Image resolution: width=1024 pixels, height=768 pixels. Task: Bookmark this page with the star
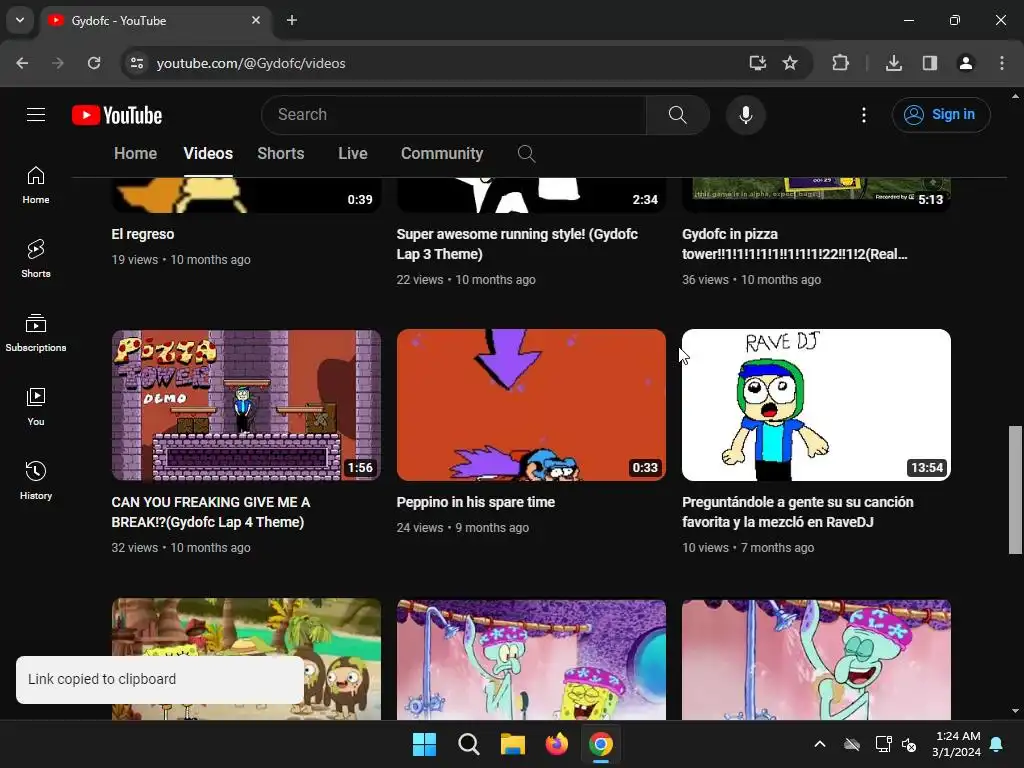[x=790, y=63]
